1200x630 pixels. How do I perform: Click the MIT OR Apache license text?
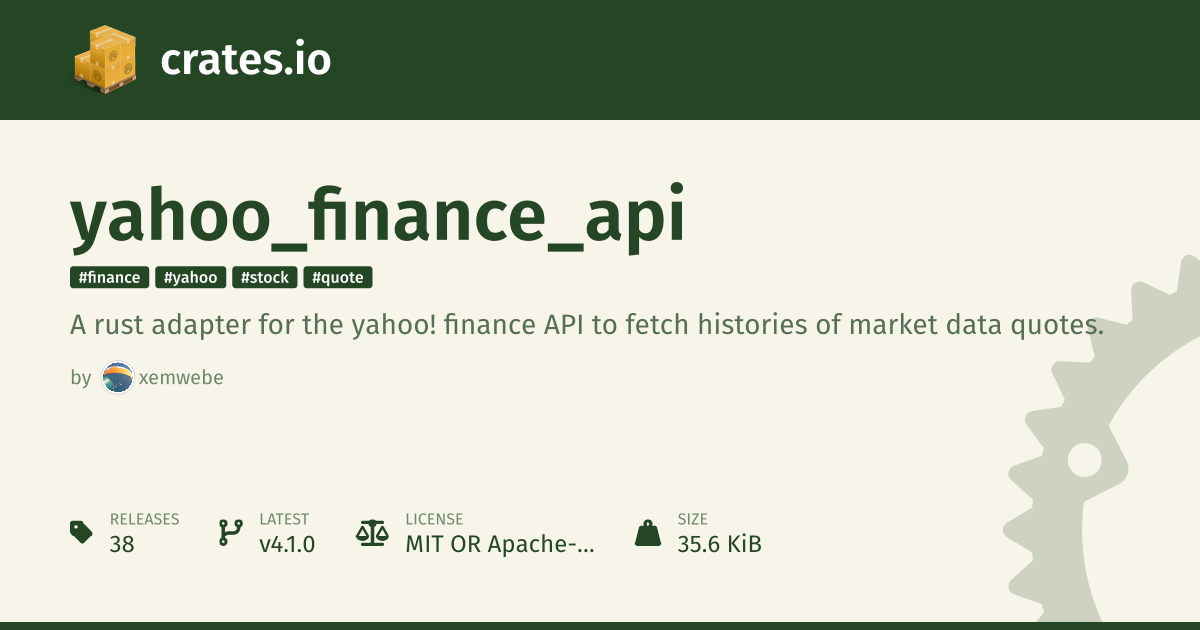pos(499,545)
